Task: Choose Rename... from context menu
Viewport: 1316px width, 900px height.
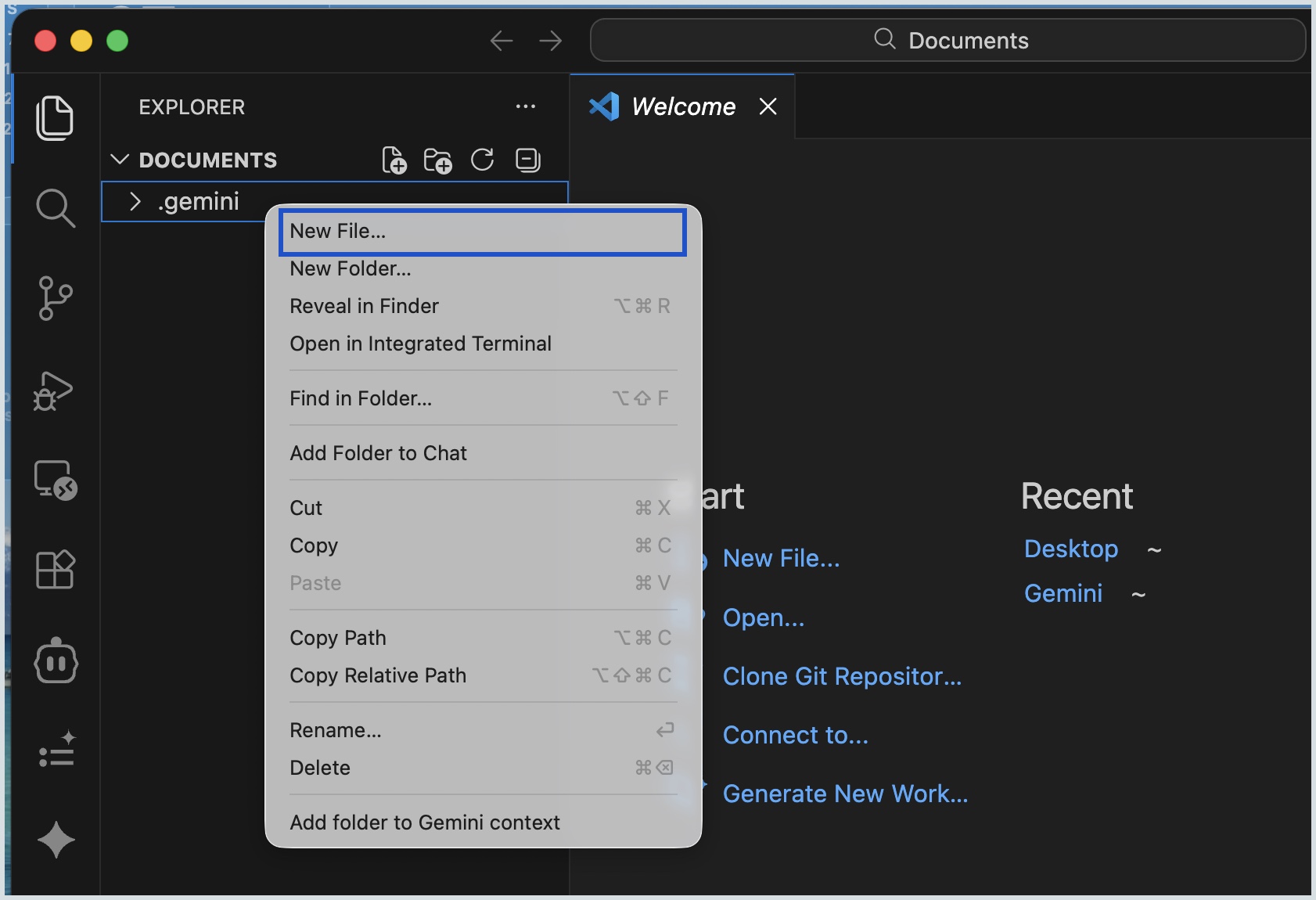Action: tap(483, 730)
